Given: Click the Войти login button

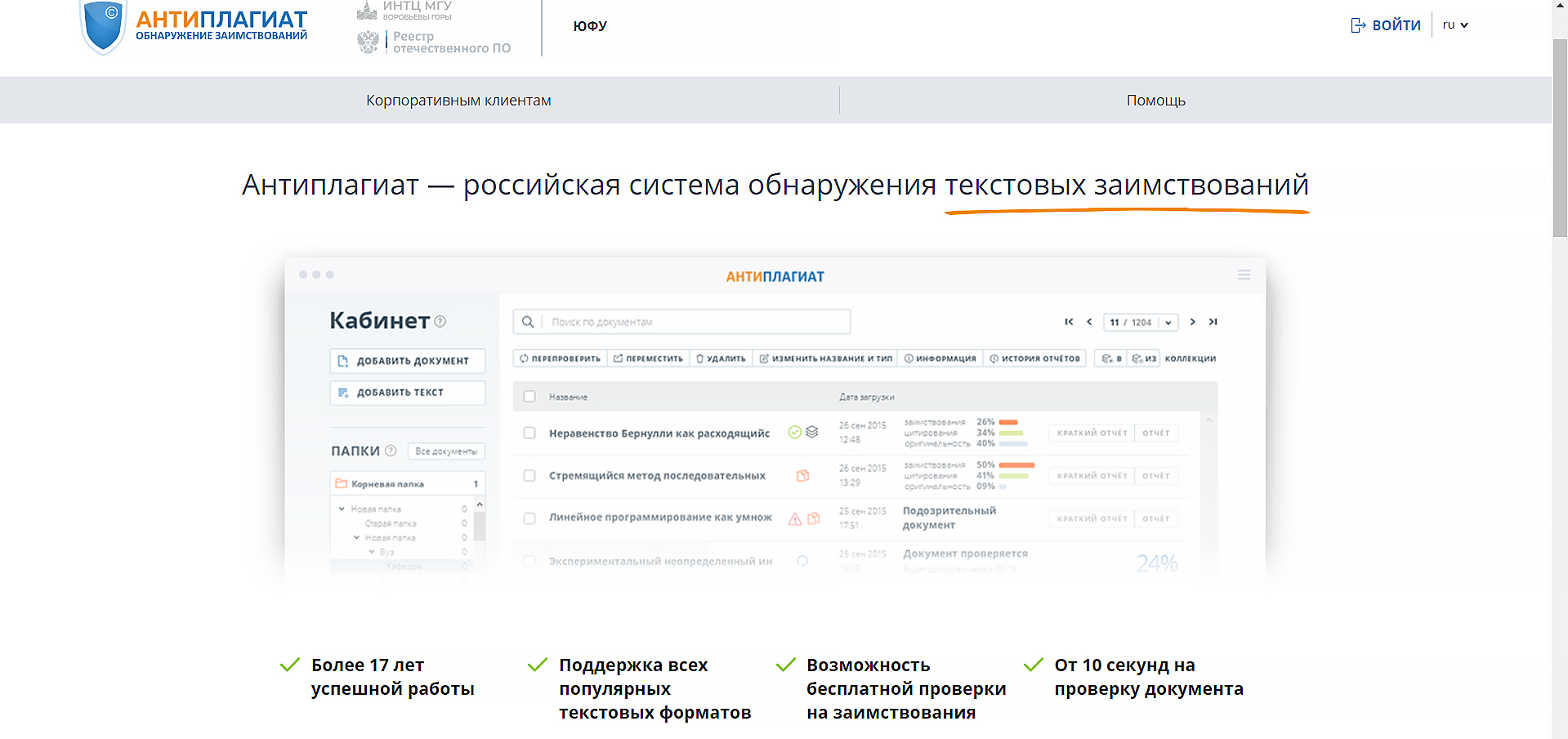Looking at the screenshot, I should coord(1386,25).
